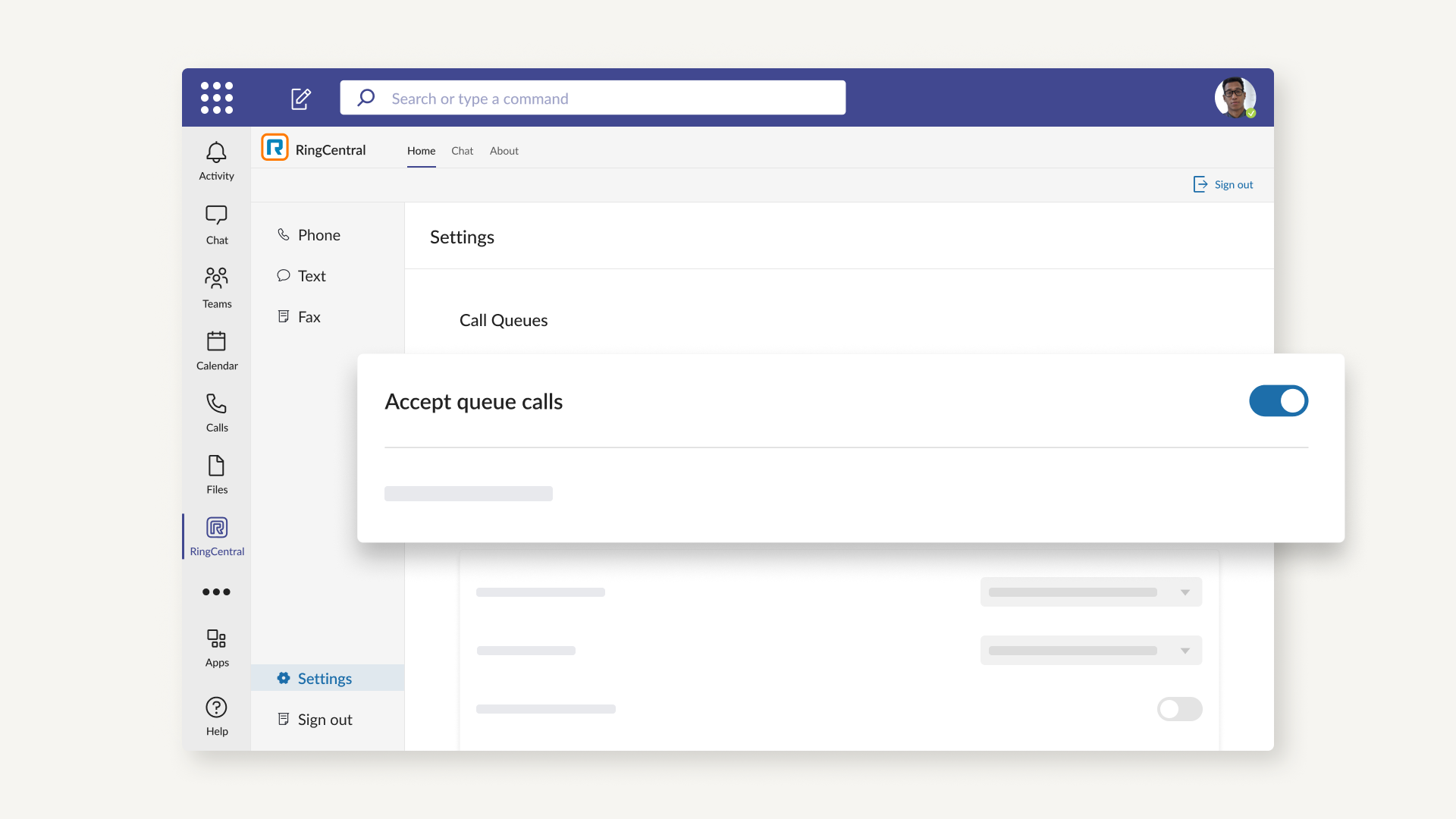Expand the second placeholder dropdown

[1090, 651]
